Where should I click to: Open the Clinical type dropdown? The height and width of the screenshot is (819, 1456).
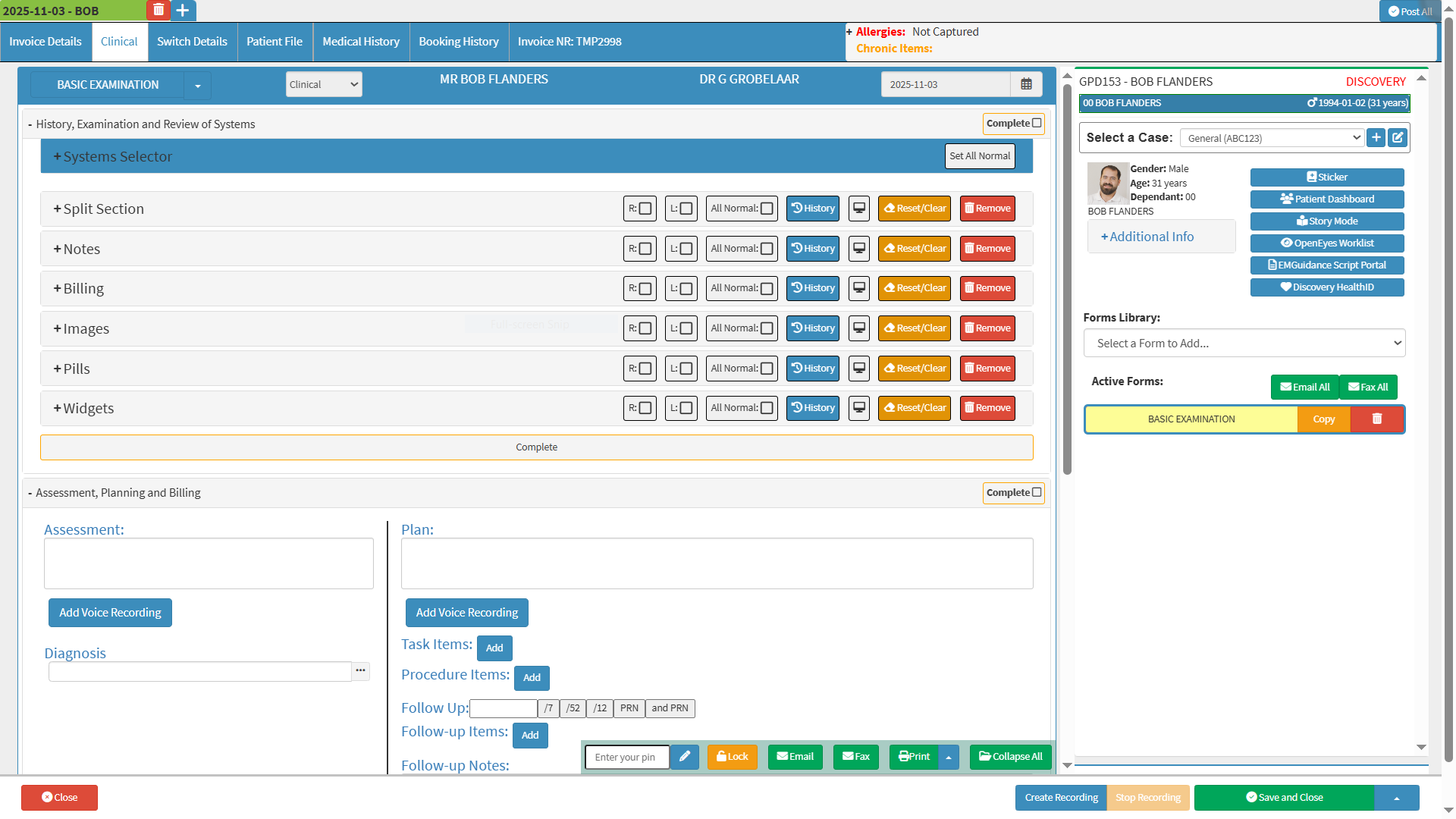(324, 84)
